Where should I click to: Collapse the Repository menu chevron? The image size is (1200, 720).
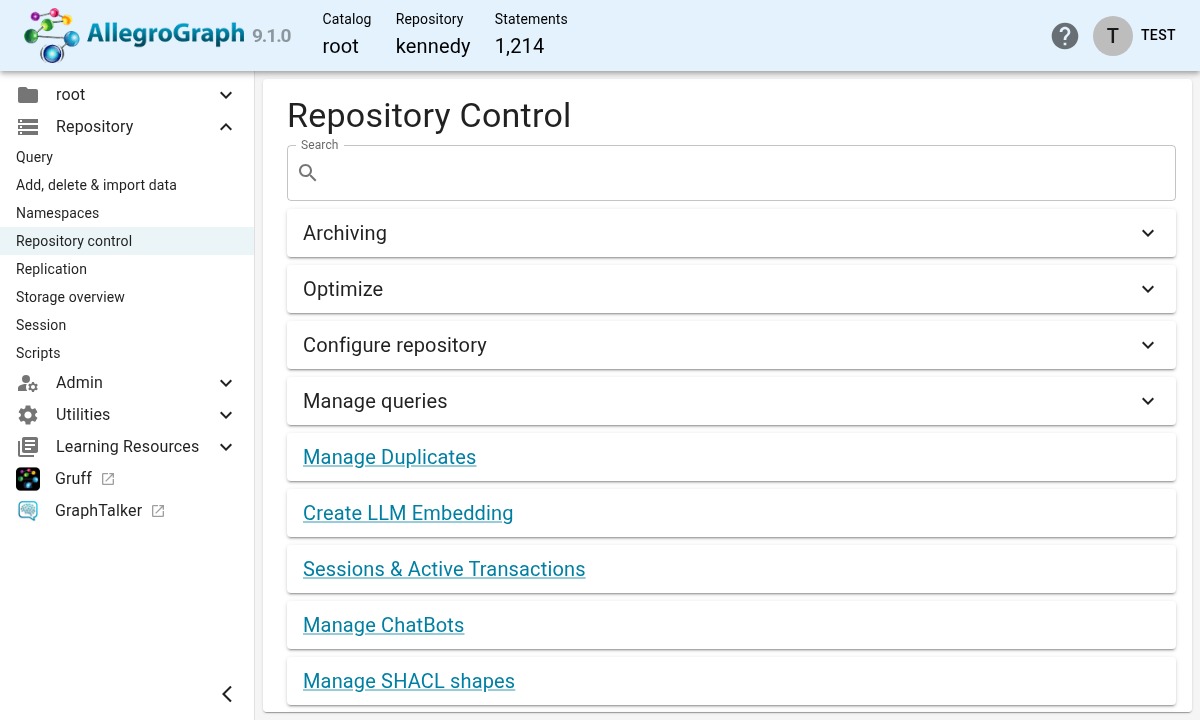click(x=226, y=127)
